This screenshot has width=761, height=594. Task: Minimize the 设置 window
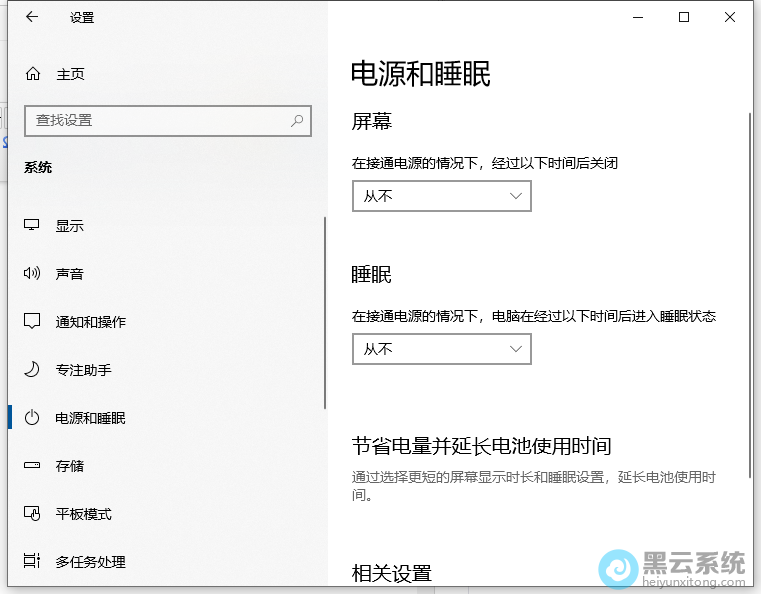638,17
